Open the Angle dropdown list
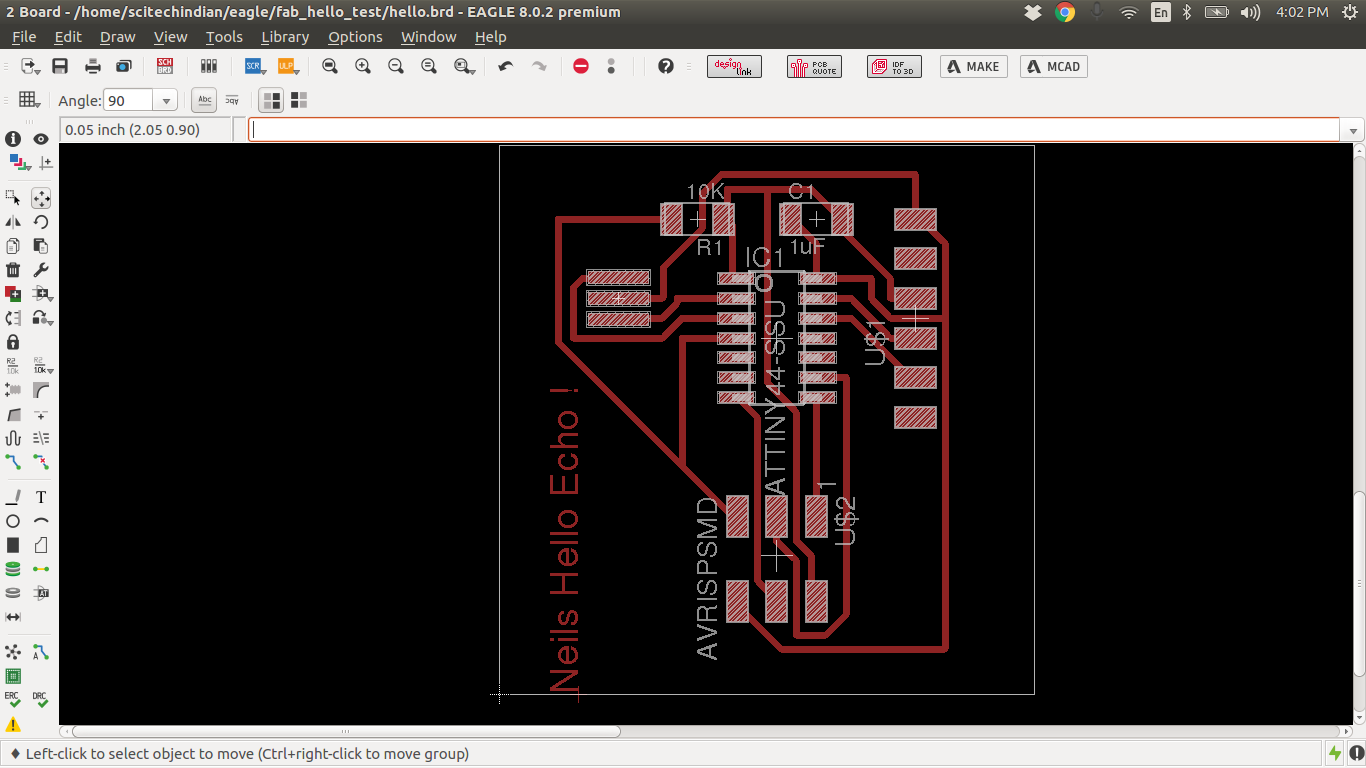This screenshot has width=1366, height=768. (166, 101)
